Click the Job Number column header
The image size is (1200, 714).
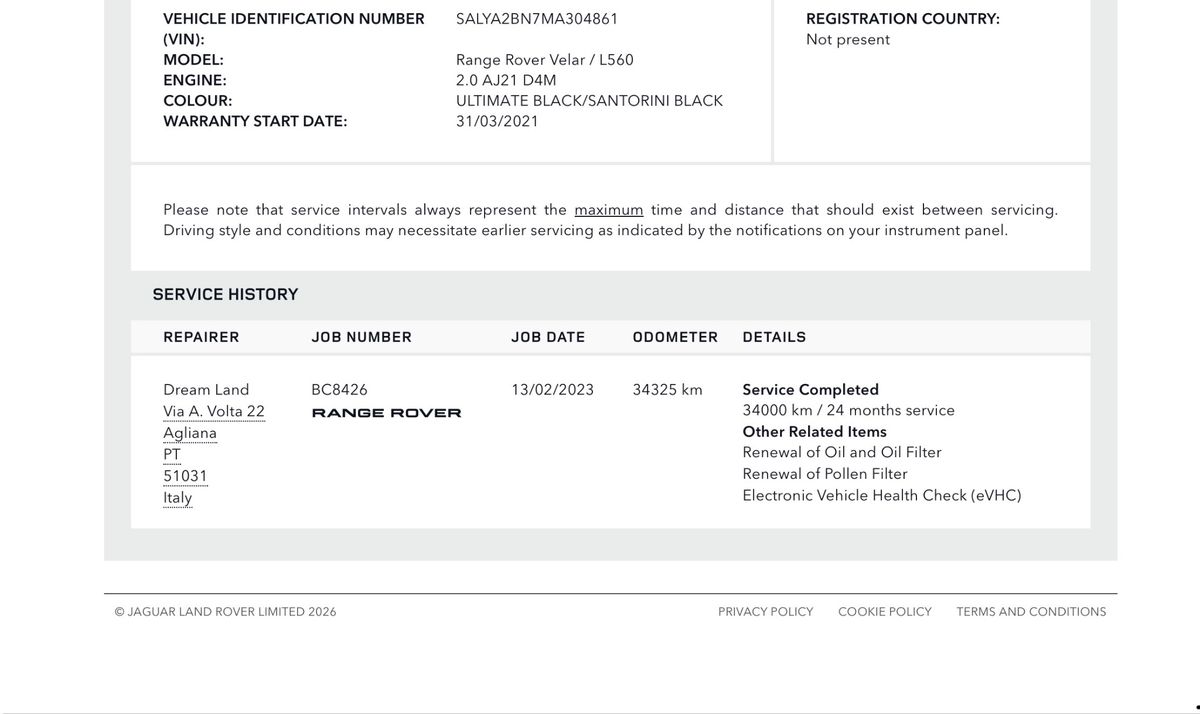click(362, 337)
